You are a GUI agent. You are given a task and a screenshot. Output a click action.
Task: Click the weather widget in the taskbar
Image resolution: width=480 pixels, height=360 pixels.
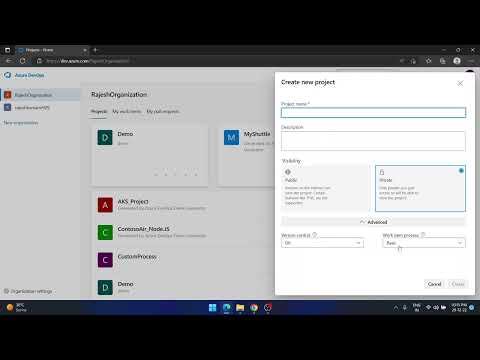click(16, 307)
